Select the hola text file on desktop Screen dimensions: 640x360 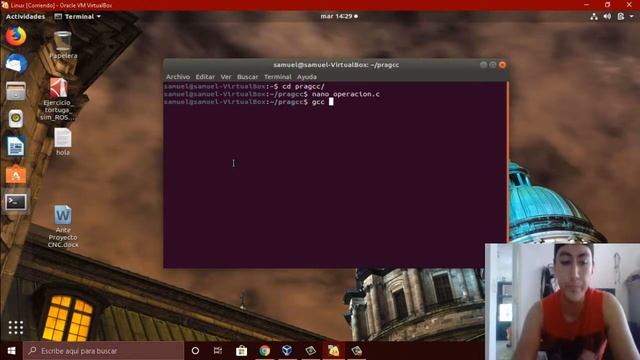click(62, 142)
